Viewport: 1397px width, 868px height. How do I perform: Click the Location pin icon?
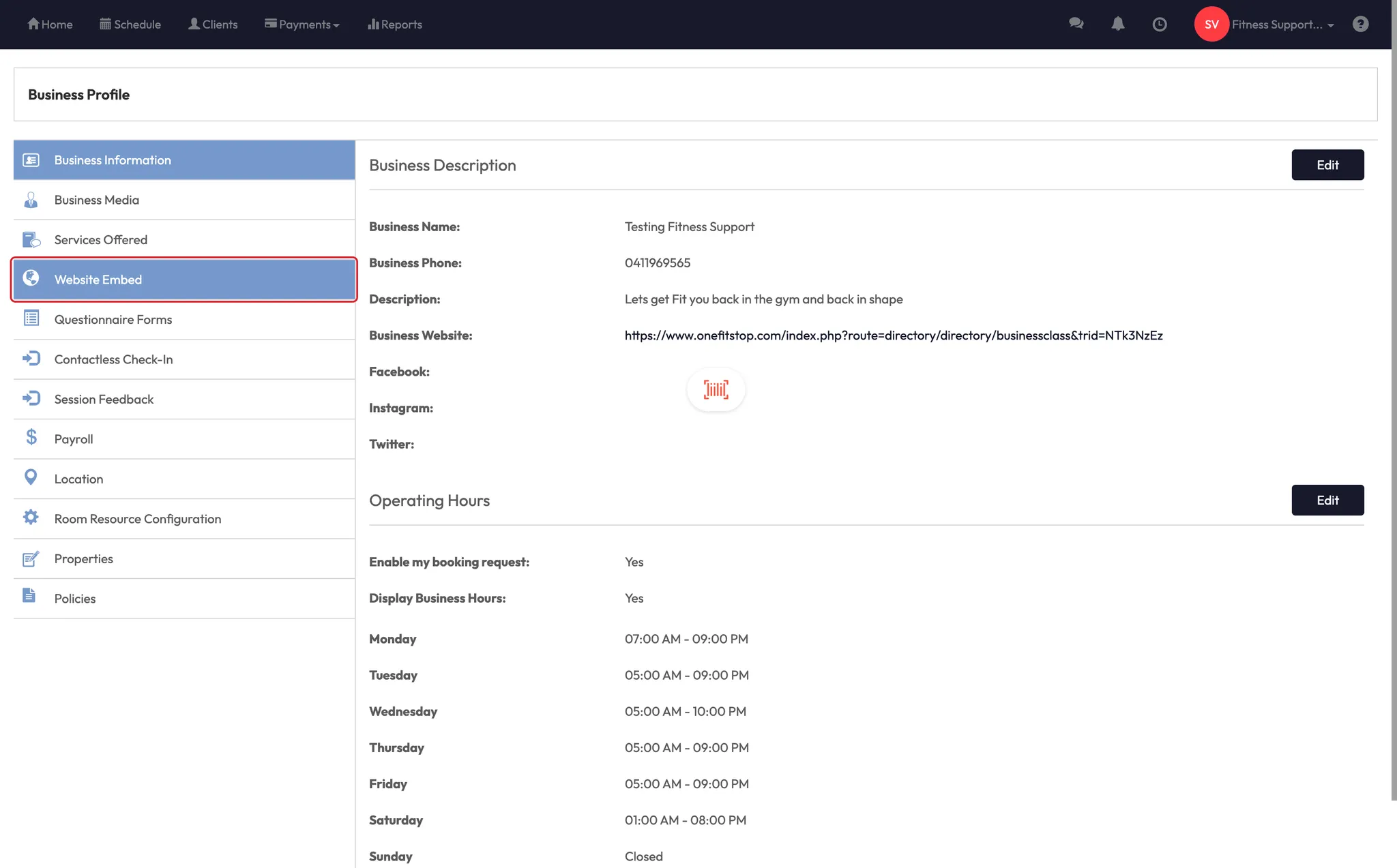click(31, 477)
